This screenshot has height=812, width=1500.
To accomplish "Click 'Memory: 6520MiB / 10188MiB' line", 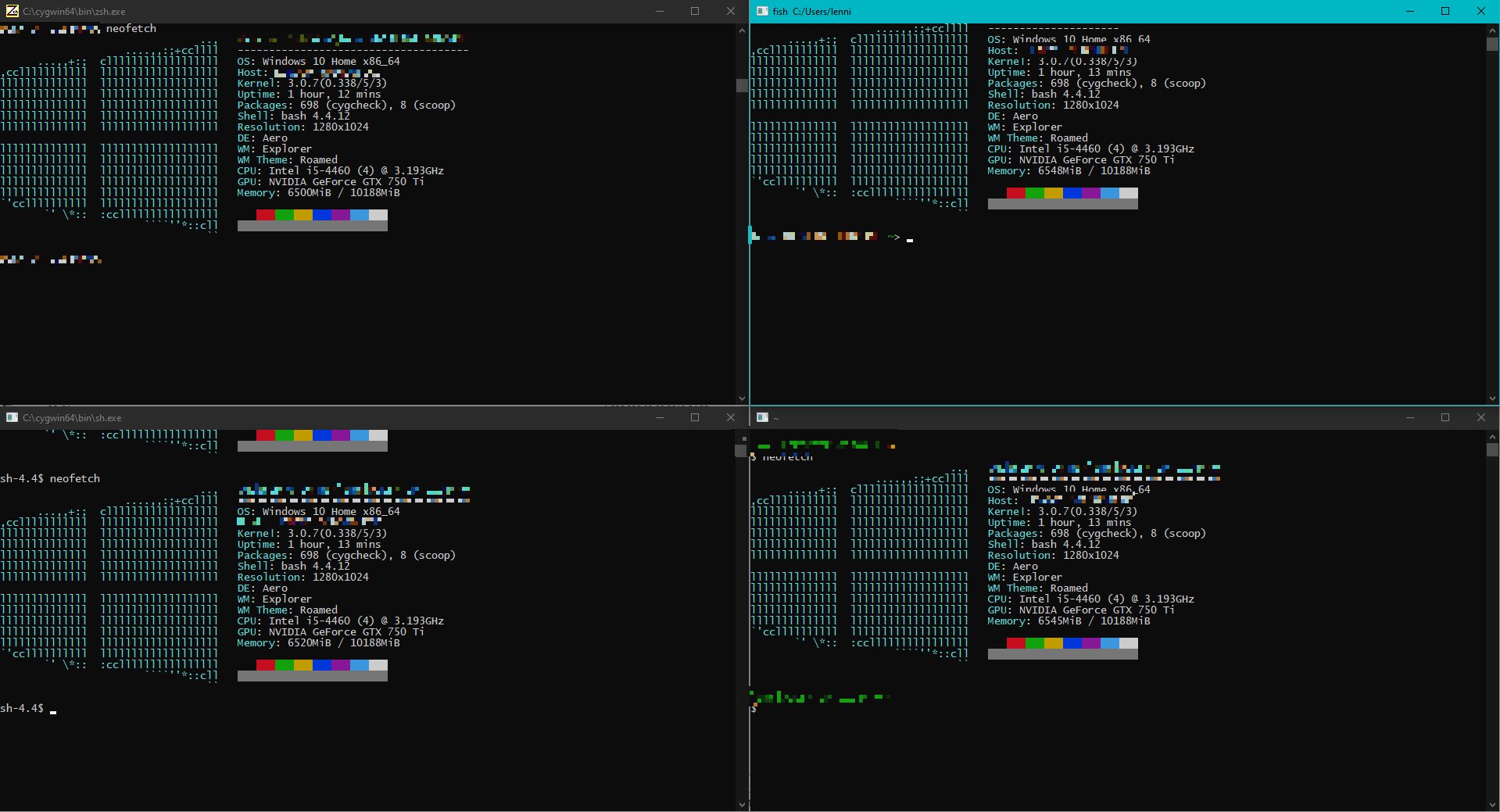I will pyautogui.click(x=318, y=642).
